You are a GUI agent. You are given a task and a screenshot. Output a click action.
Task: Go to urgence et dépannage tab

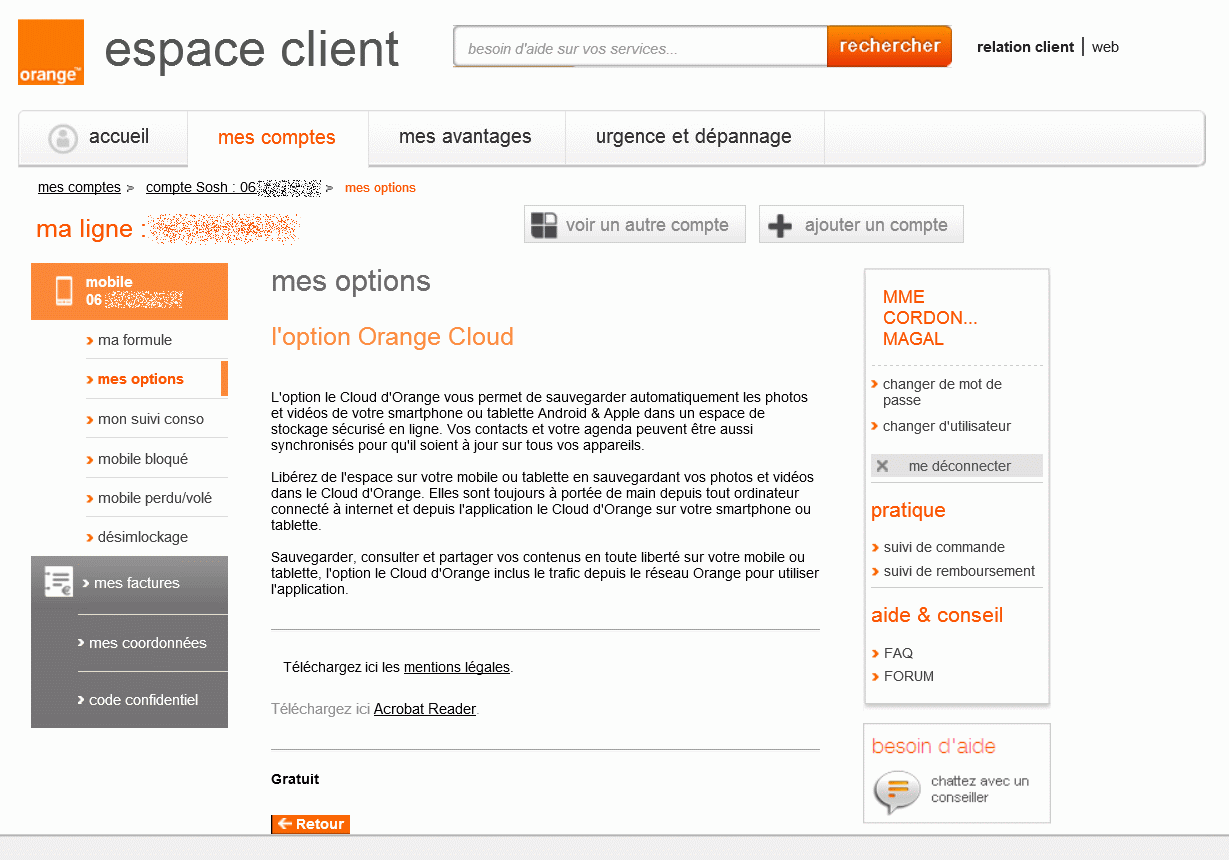694,137
